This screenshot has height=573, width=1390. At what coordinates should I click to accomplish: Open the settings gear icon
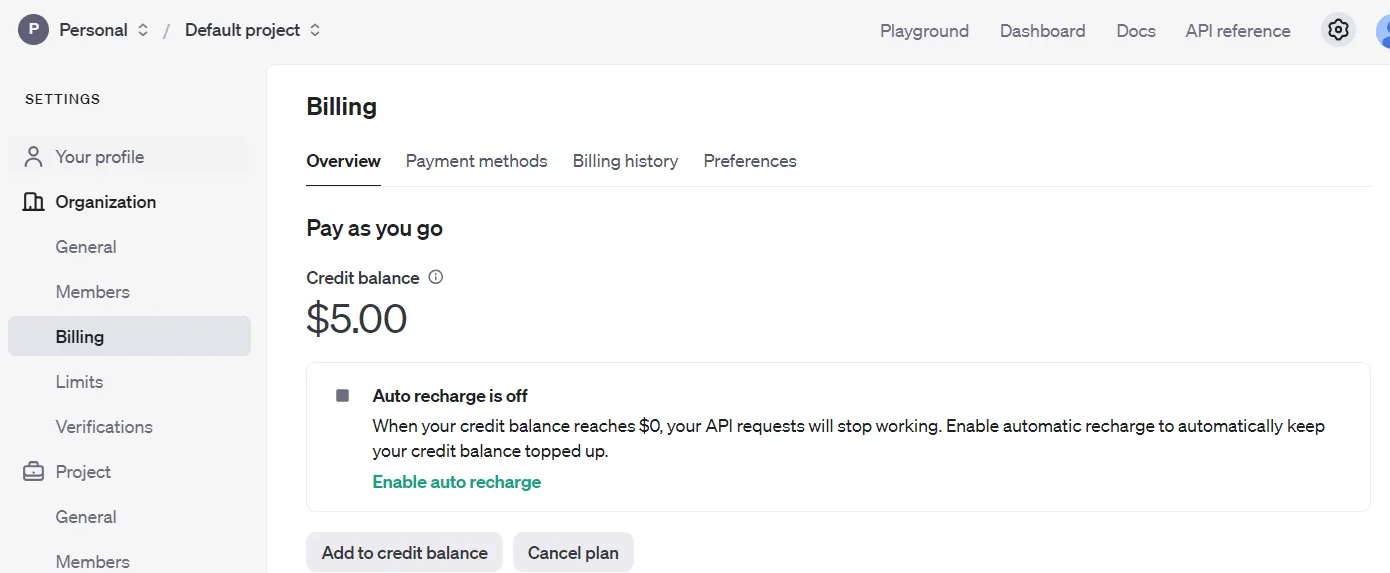1338,30
